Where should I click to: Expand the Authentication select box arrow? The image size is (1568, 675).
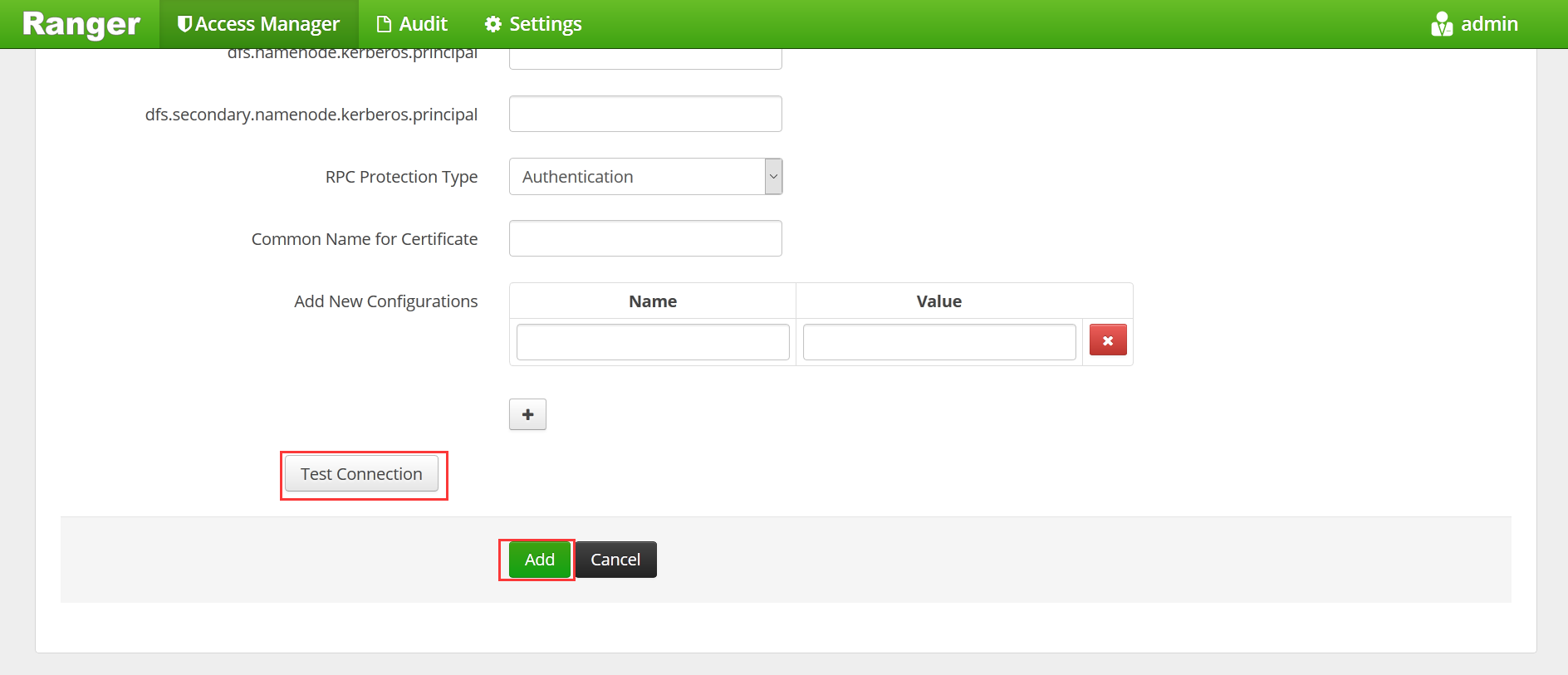click(x=773, y=177)
